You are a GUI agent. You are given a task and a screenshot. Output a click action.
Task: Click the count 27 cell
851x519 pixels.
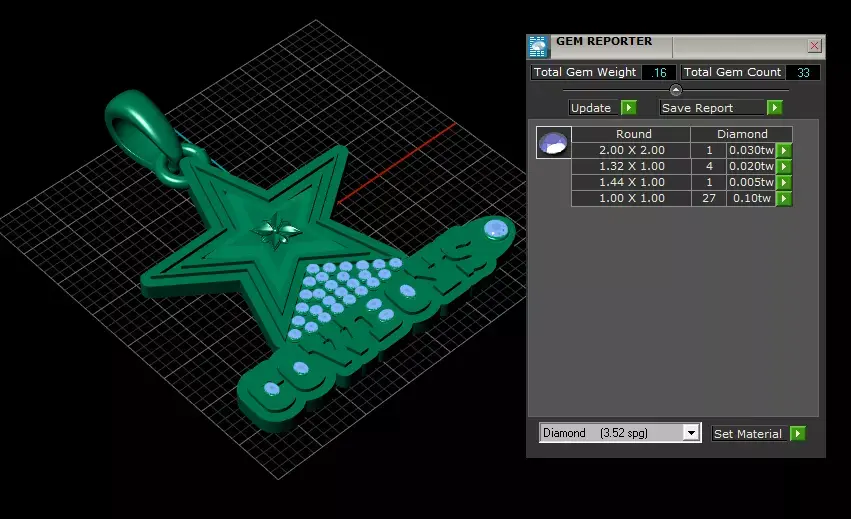click(709, 199)
